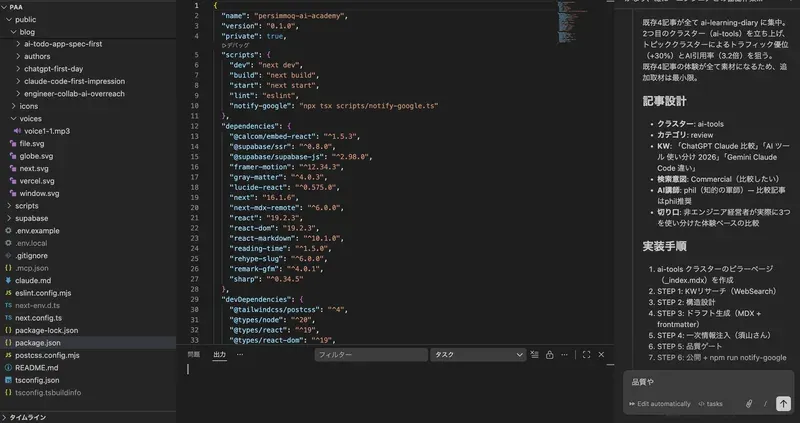Image resolution: width=800 pixels, height=423 pixels.
Task: Attach a file with the paperclip icon
Action: [x=748, y=404]
